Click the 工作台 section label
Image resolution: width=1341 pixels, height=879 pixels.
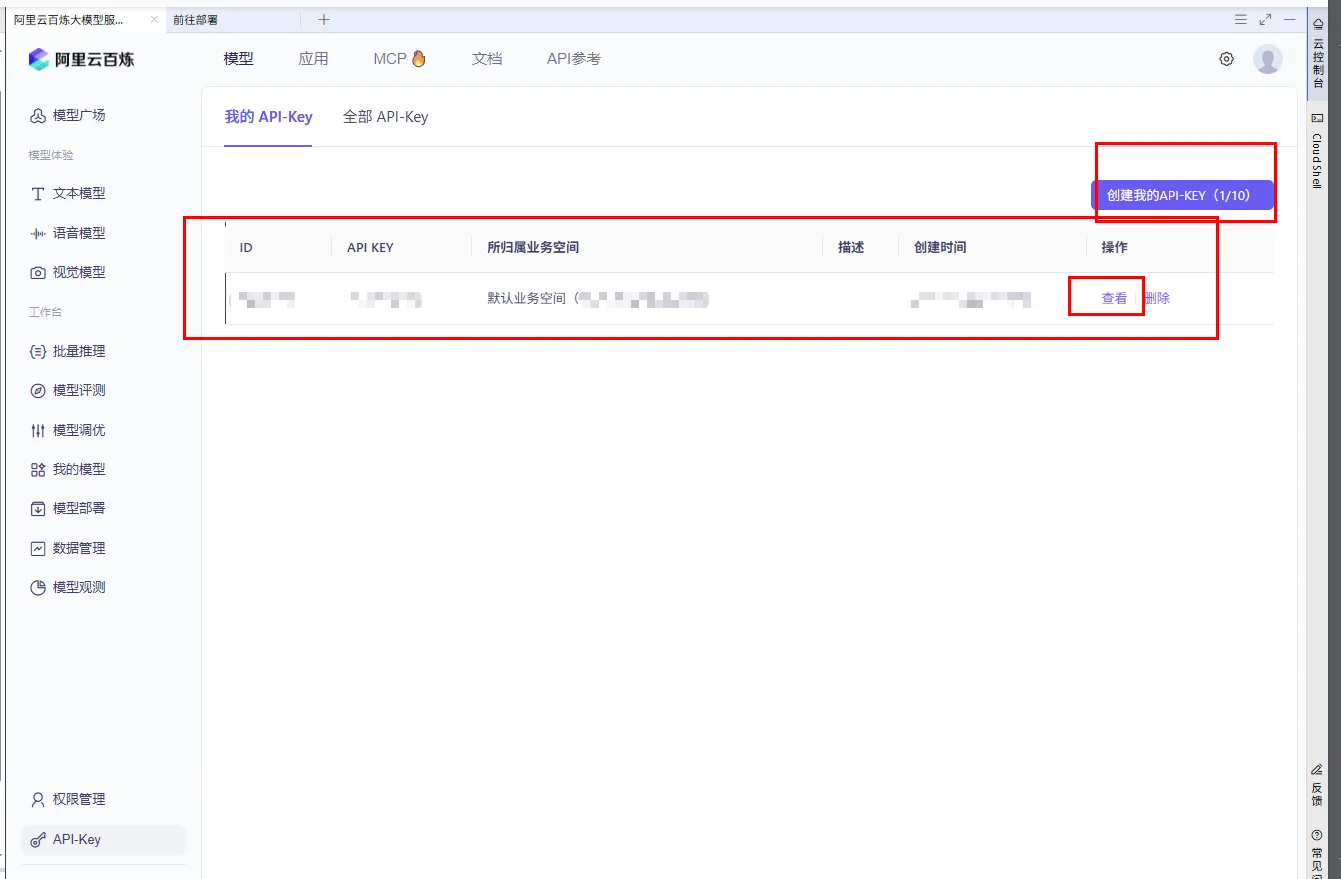(45, 312)
